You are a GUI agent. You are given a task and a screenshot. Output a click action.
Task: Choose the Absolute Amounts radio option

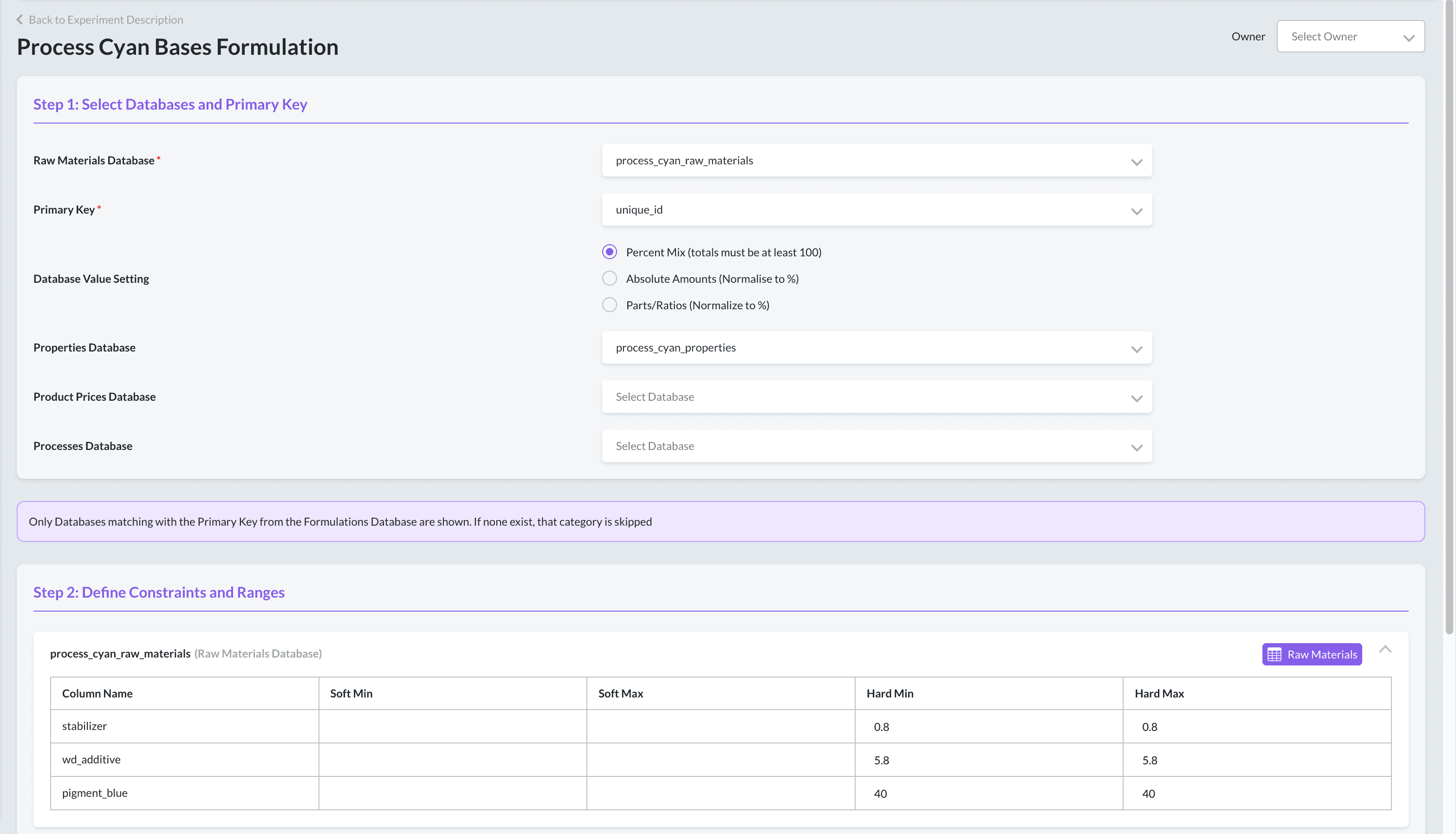point(609,278)
